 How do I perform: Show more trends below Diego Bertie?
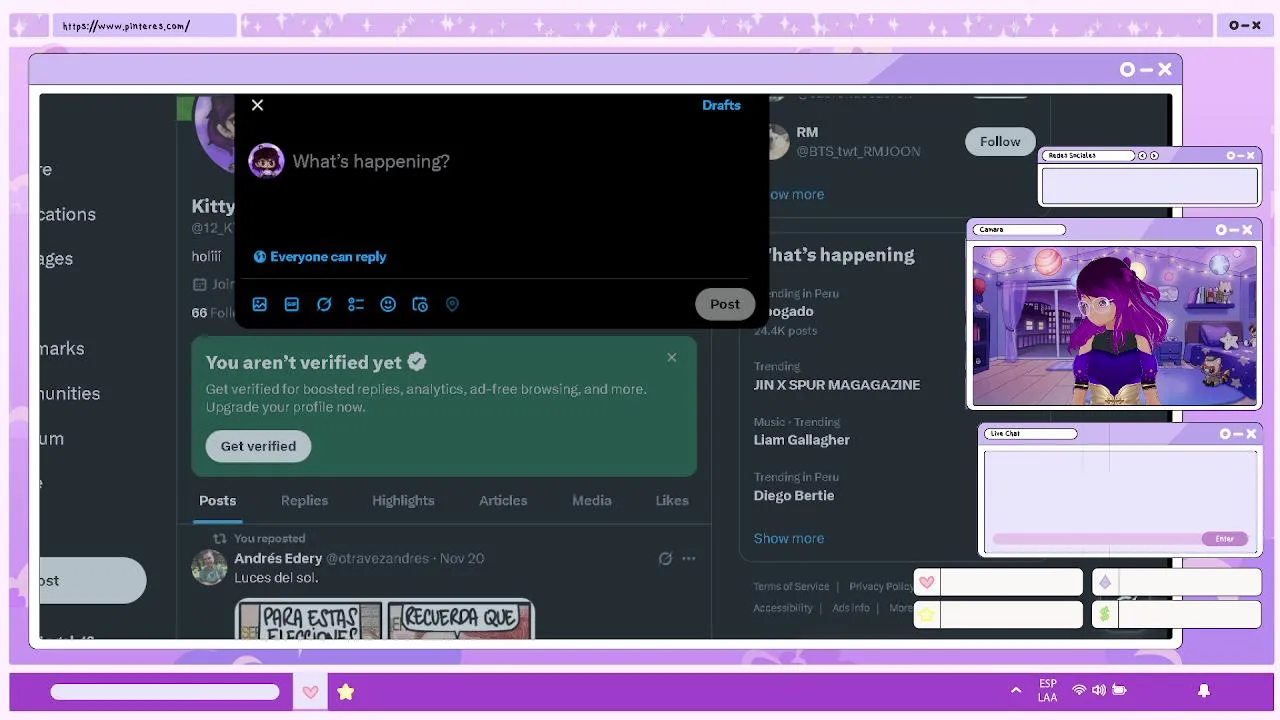(788, 538)
